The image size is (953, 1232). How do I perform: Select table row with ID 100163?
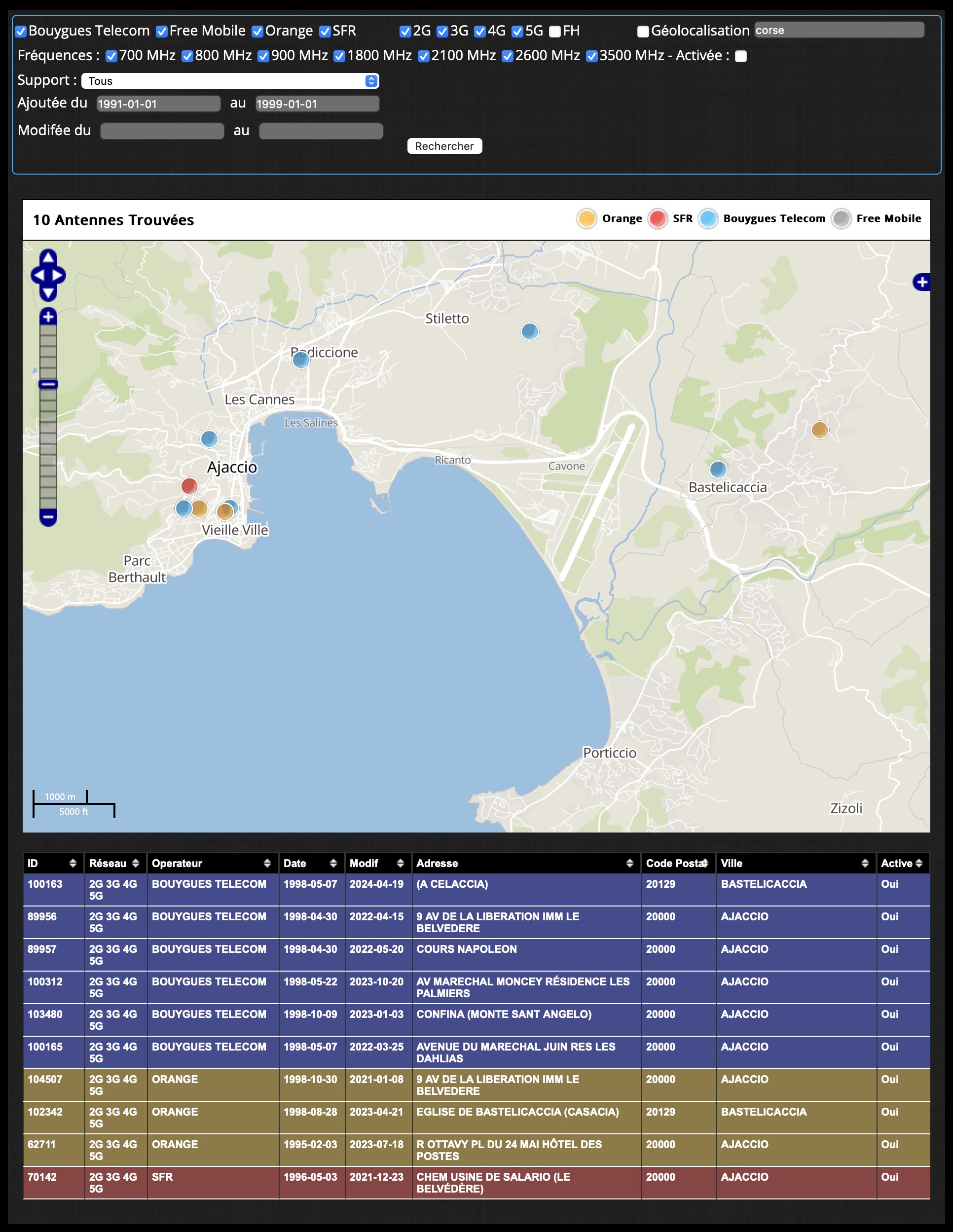point(476,890)
